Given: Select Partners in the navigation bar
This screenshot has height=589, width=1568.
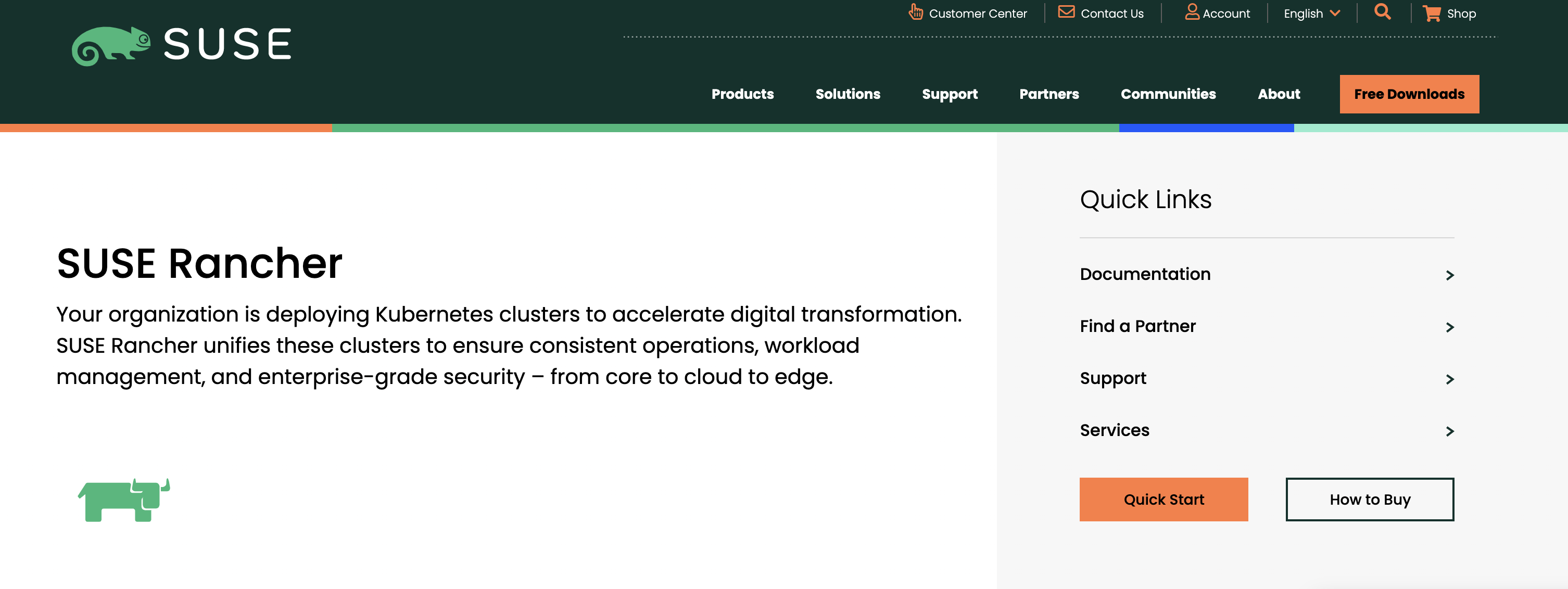Looking at the screenshot, I should click(1049, 94).
